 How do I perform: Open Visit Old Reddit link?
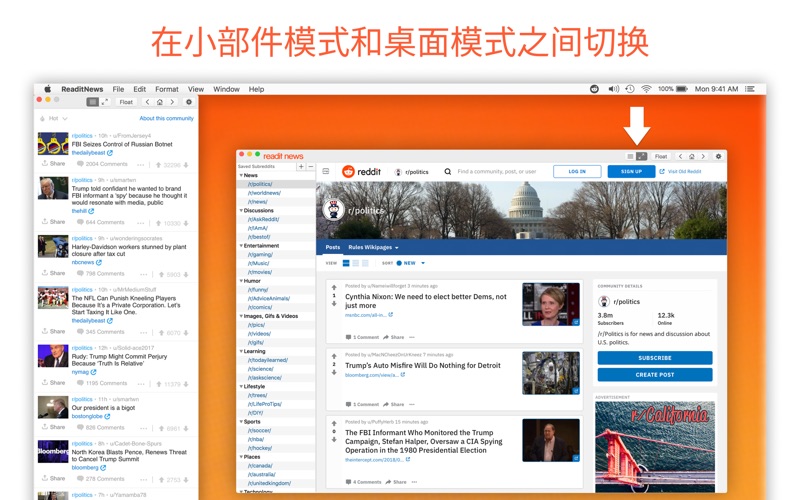click(681, 171)
